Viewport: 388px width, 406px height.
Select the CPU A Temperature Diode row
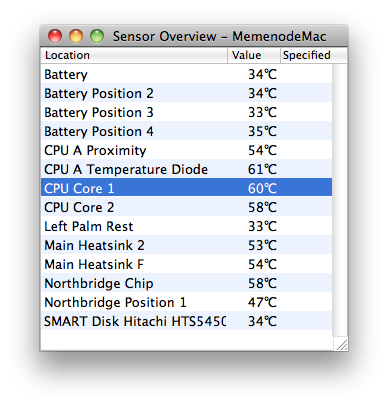[x=186, y=169]
